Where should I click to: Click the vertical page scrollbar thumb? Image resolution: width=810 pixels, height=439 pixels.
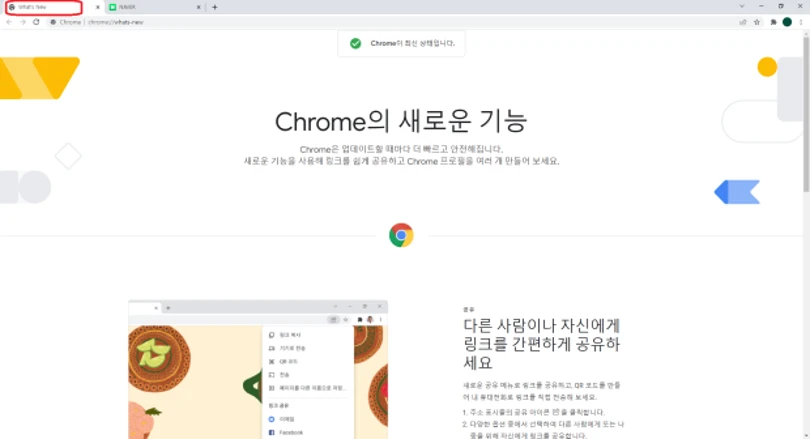tap(806, 114)
